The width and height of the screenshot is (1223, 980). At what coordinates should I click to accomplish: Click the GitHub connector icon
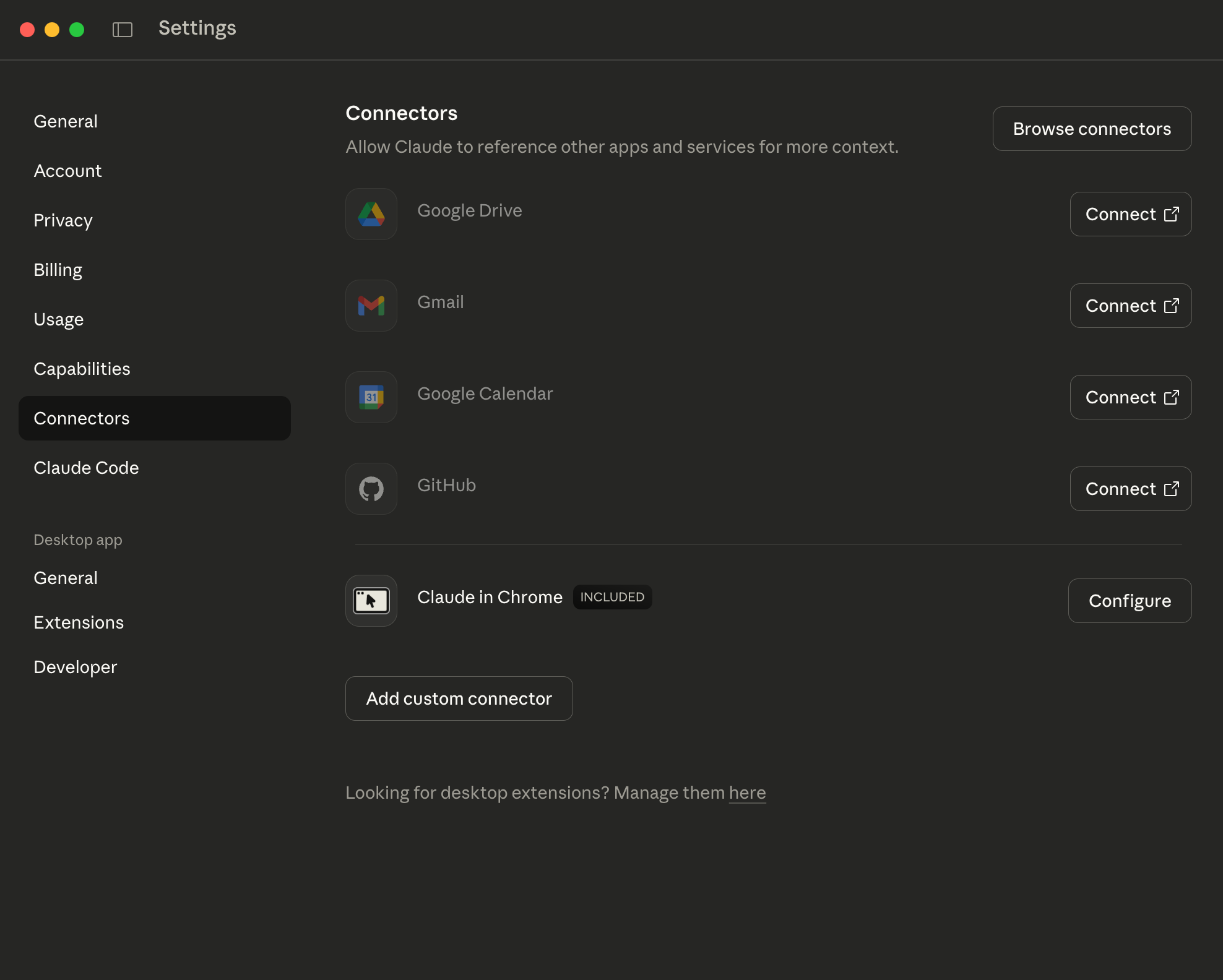coord(371,488)
